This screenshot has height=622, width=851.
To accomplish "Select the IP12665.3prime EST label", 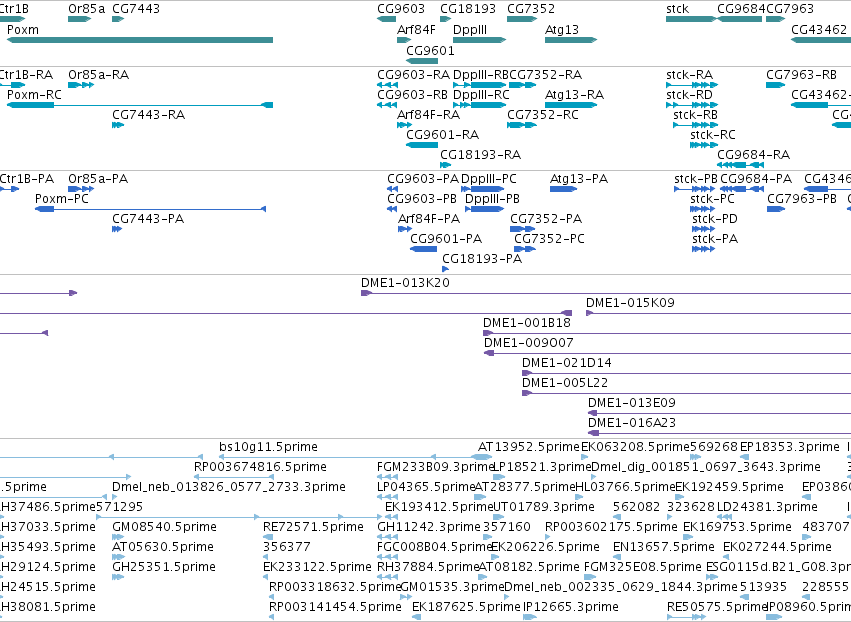I will [x=571, y=607].
